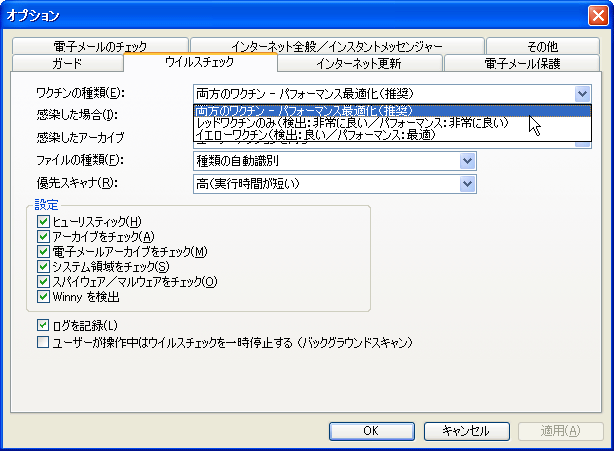The height and width of the screenshot is (451, 614).
Task: Choose 両方のワクチン - パフォーマンス最適化(推奨) option
Action: click(x=392, y=111)
